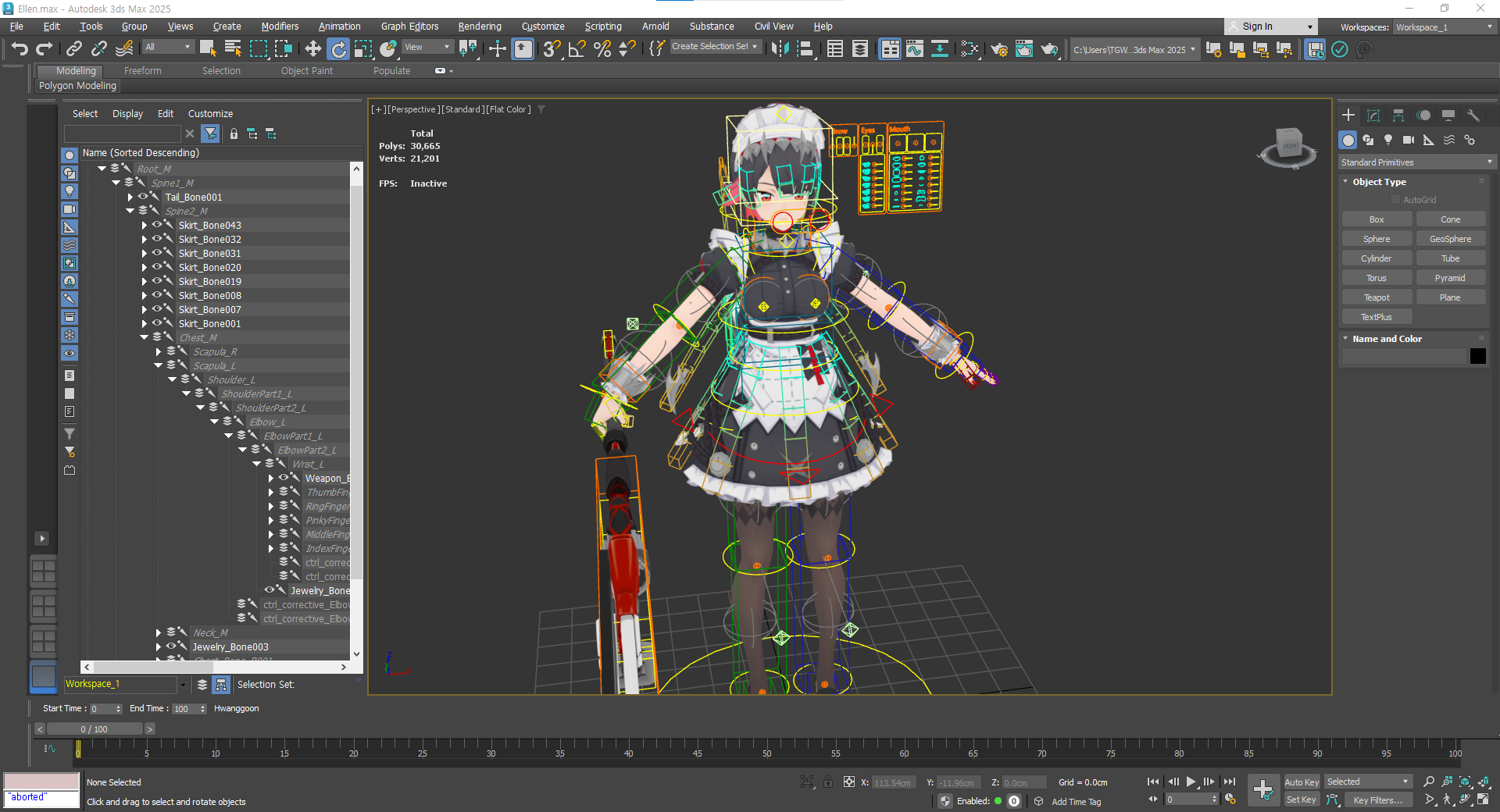
Task: Select the Lights category icon
Action: tap(1388, 140)
